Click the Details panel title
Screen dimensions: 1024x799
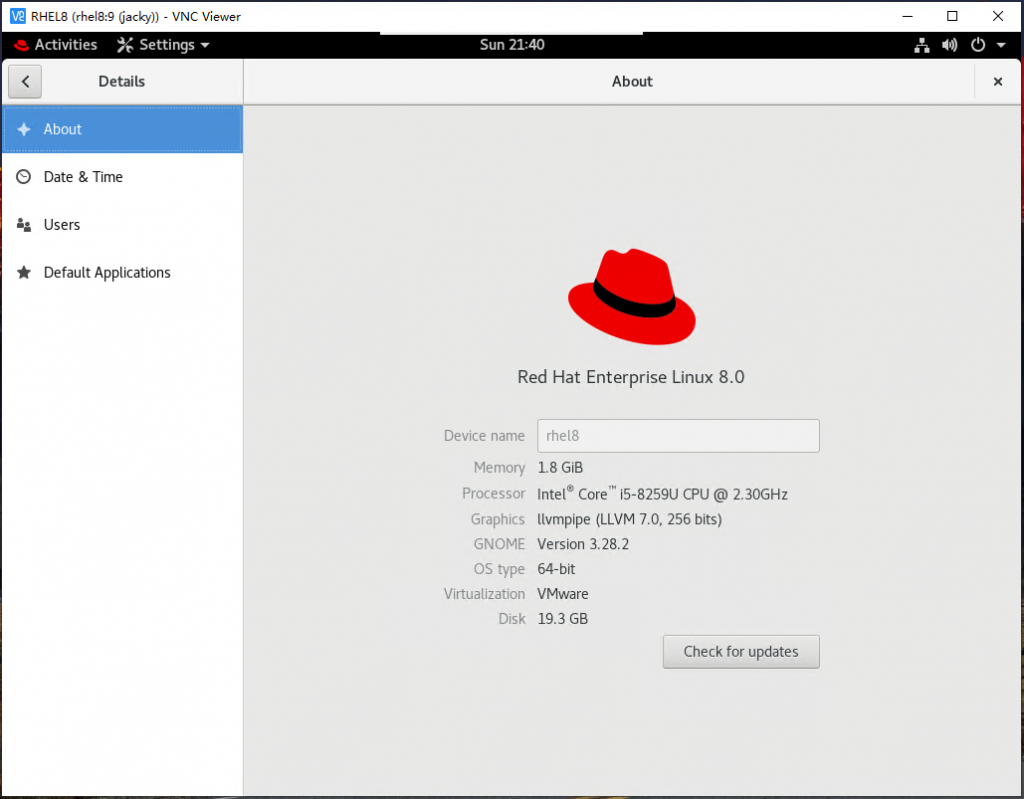[x=122, y=82]
